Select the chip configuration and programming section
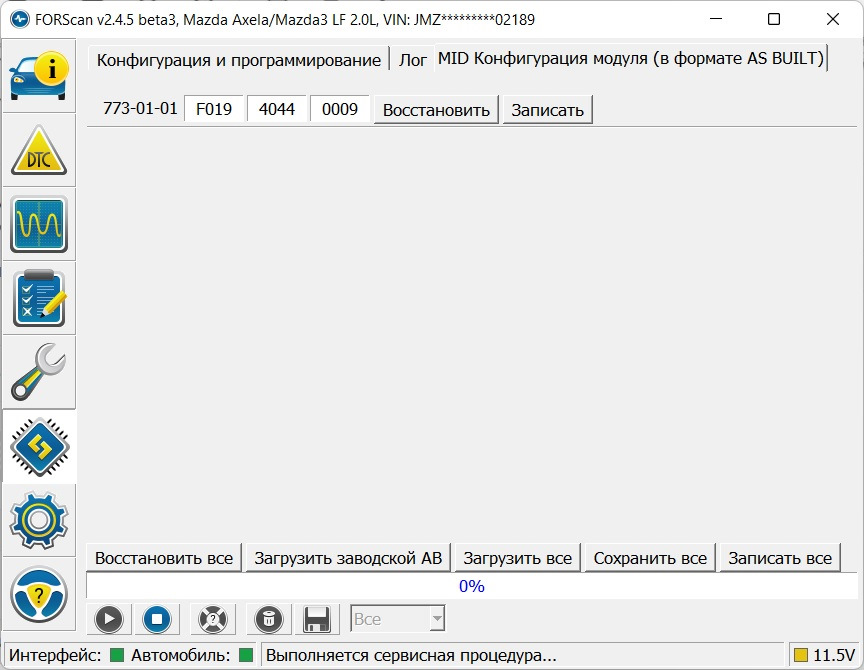Screen dimensions: 864x670 (x=39, y=446)
